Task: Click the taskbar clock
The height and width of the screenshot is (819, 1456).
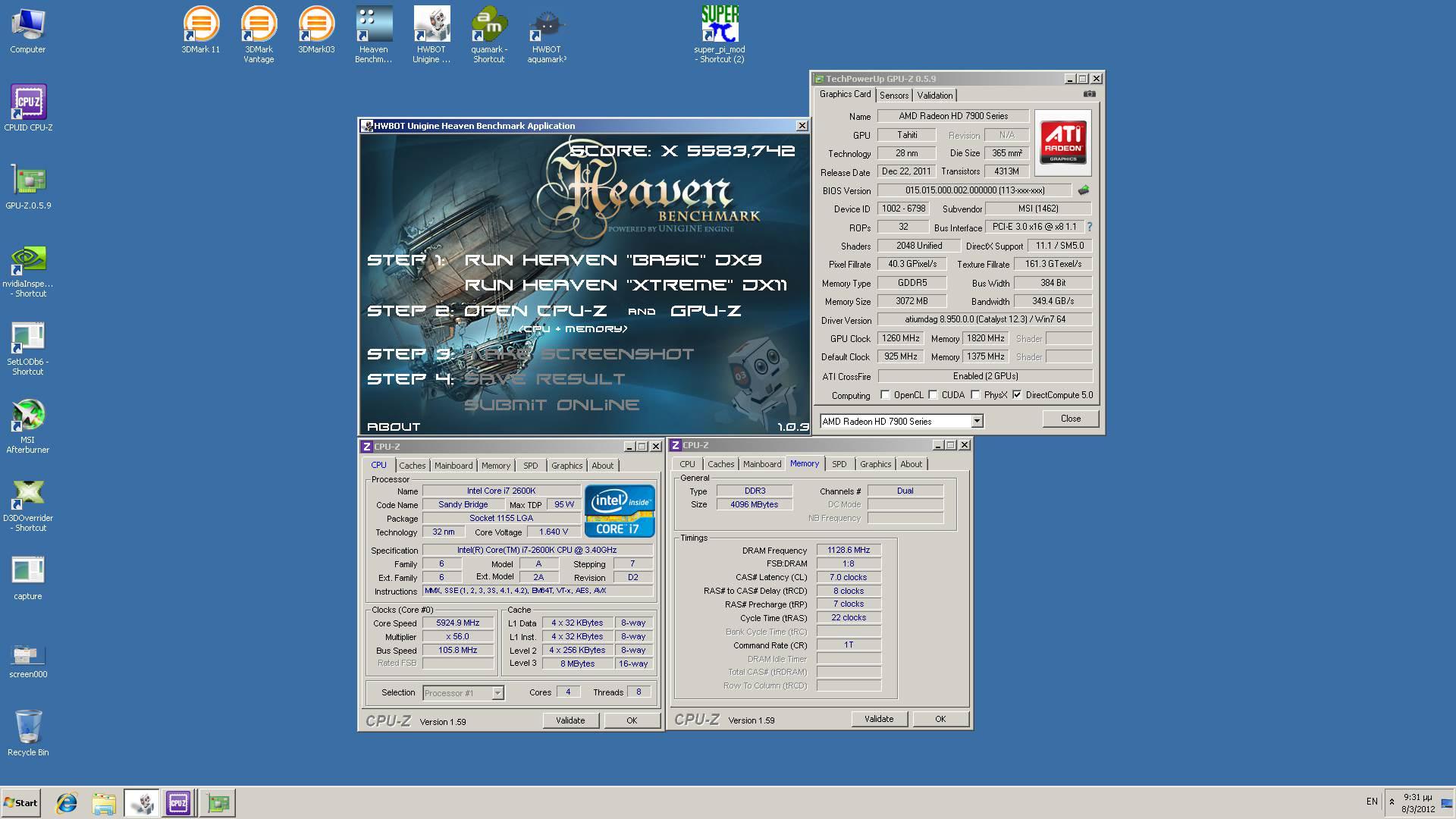Action: coord(1417,803)
